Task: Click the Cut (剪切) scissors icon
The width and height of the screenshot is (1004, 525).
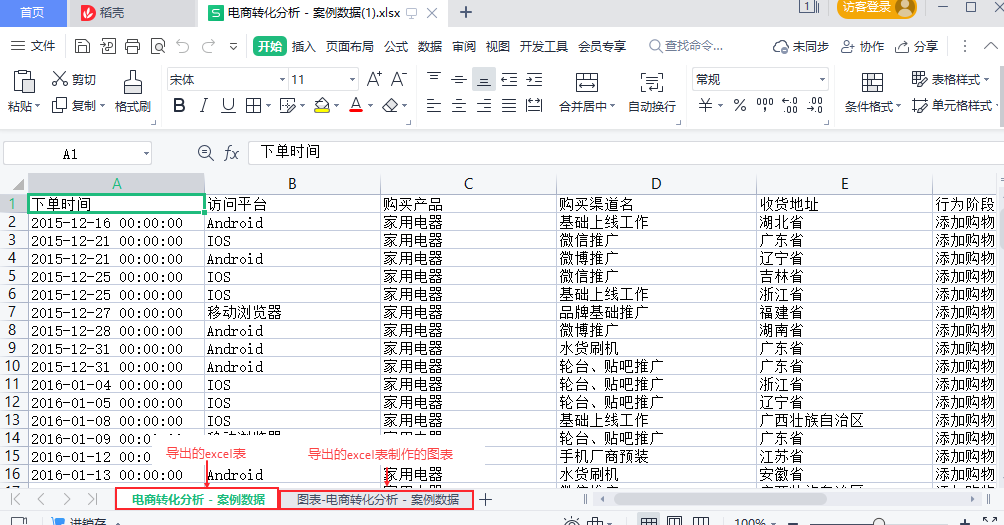Action: [60, 79]
